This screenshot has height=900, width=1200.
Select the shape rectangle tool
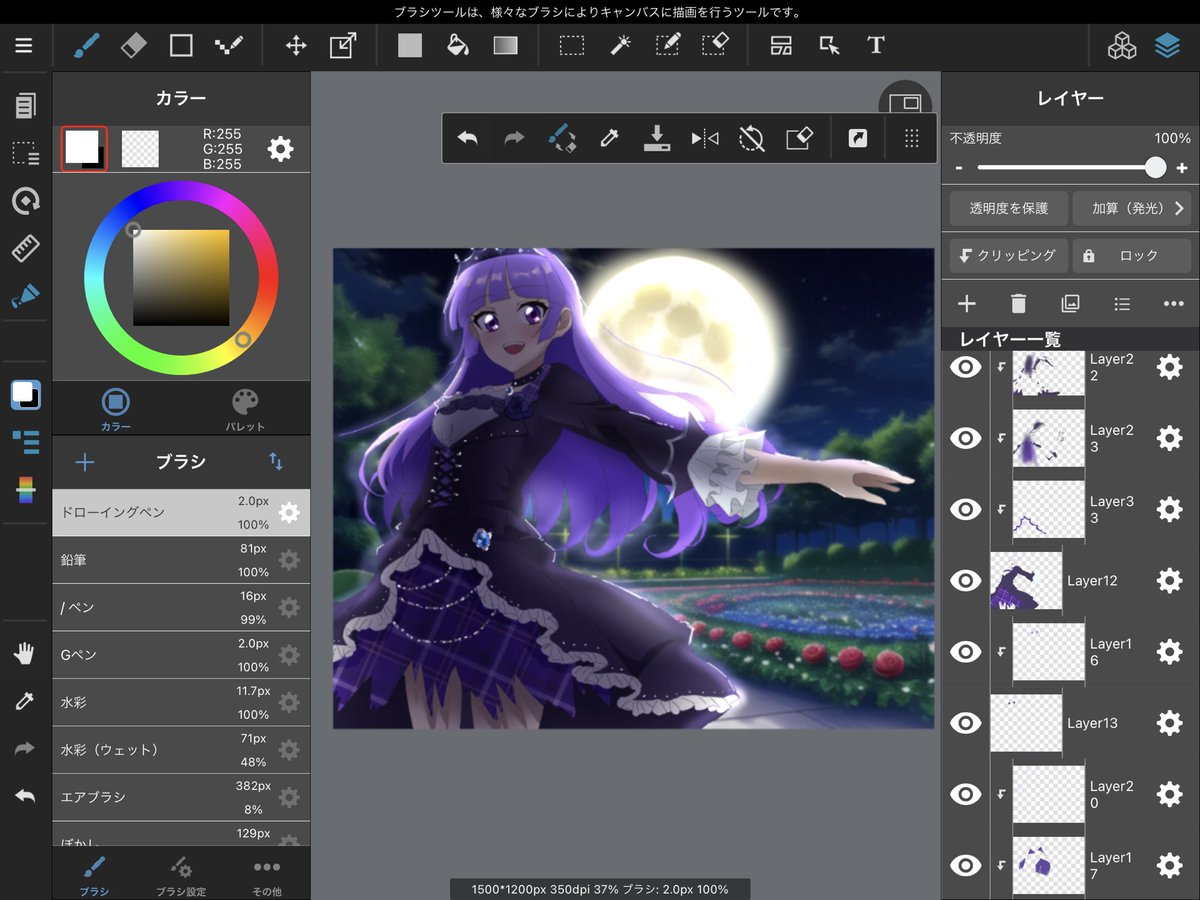pos(181,46)
